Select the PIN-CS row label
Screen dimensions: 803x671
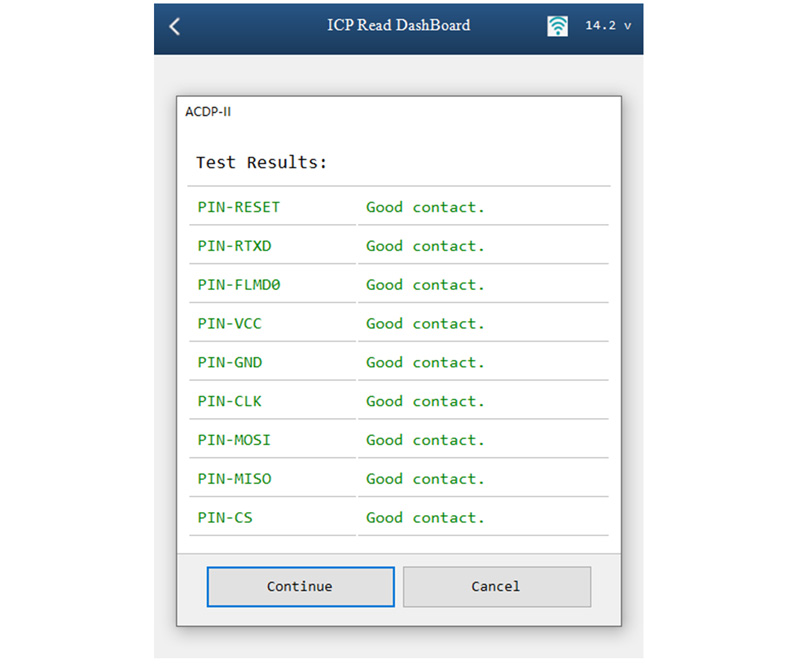(x=226, y=518)
